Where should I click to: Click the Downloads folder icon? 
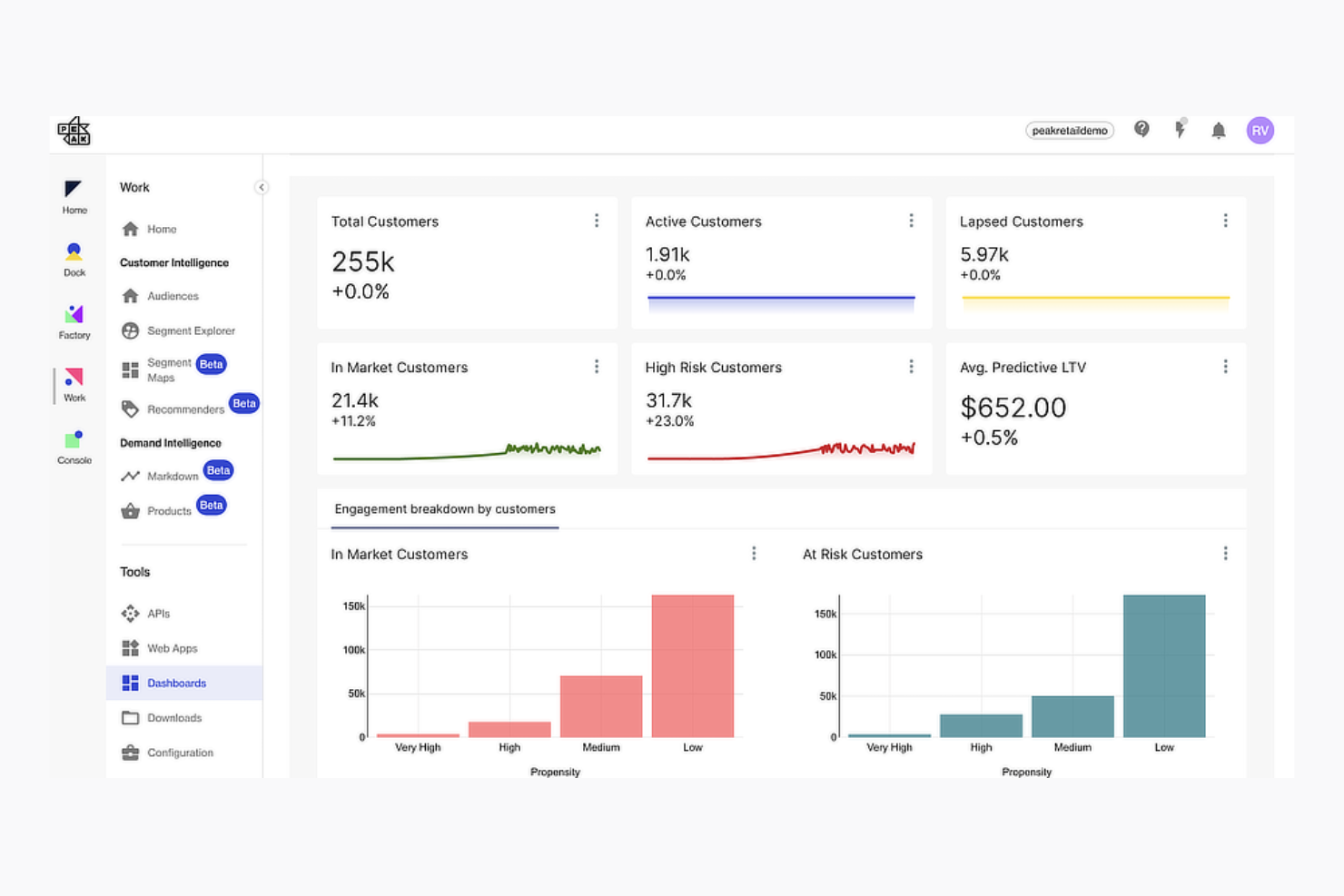coord(131,717)
